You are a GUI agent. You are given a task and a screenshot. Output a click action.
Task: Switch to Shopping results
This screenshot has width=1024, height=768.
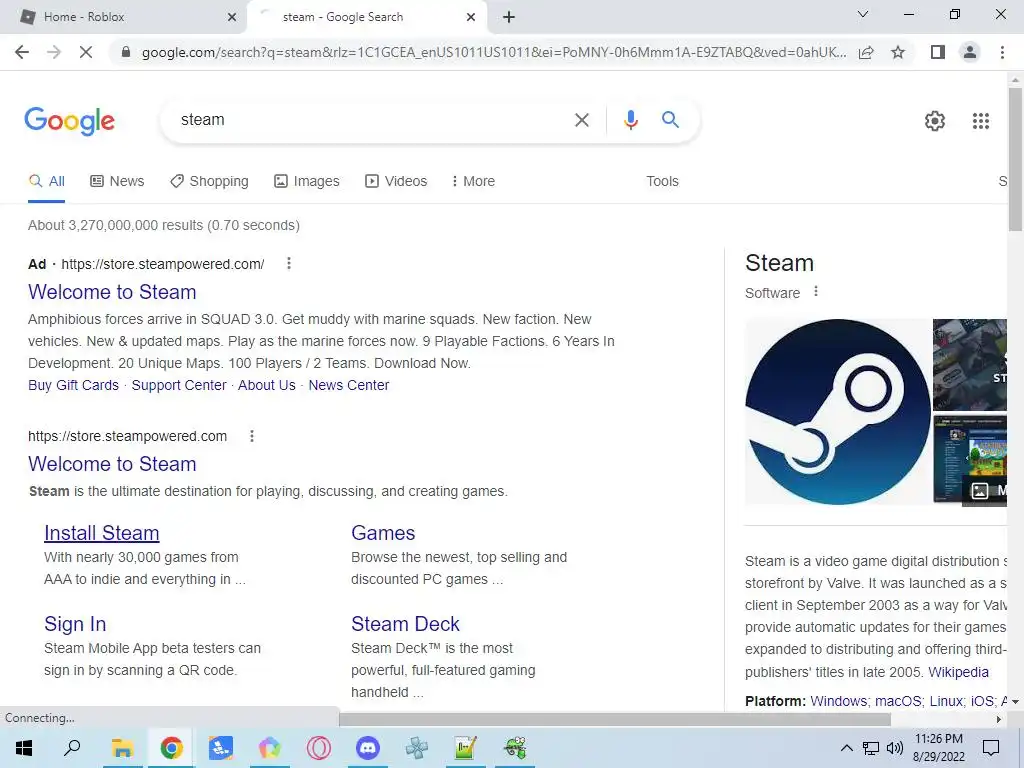click(209, 181)
